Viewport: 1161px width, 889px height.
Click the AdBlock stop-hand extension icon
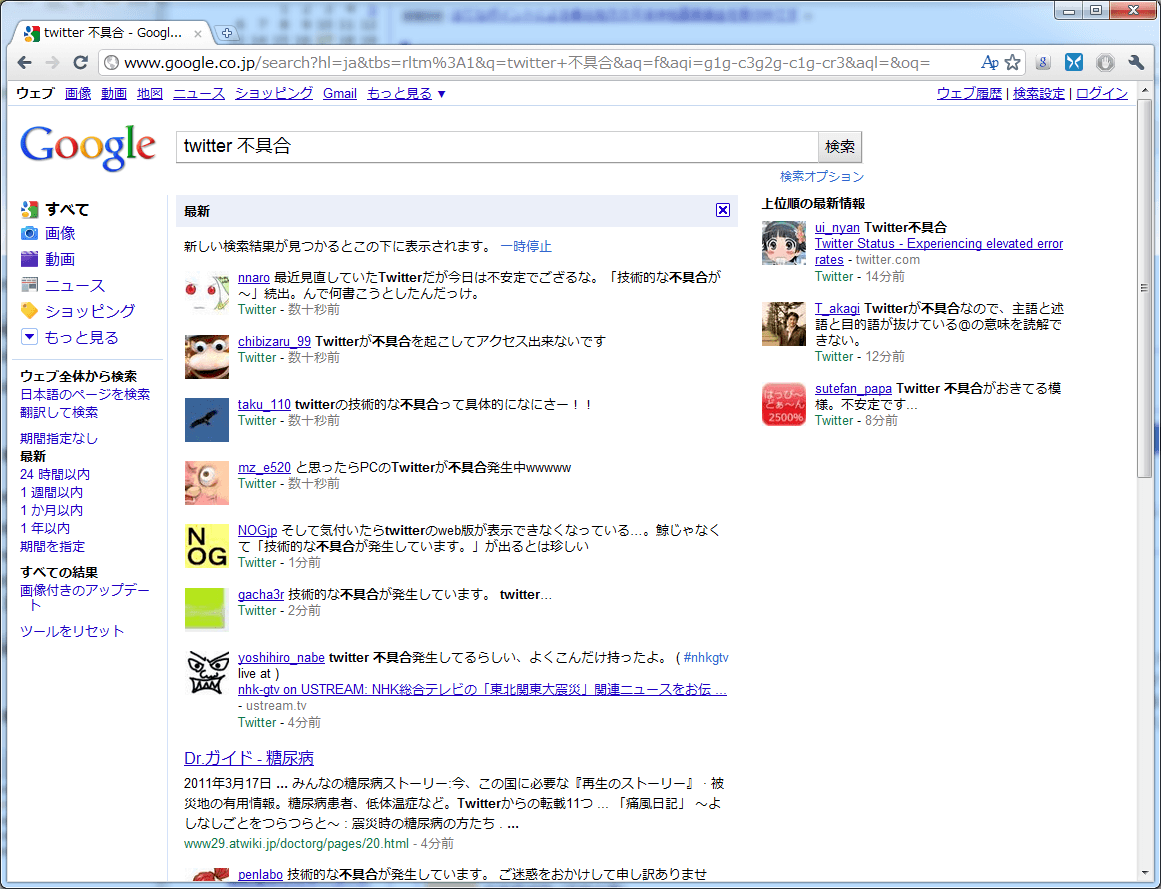click(1104, 62)
